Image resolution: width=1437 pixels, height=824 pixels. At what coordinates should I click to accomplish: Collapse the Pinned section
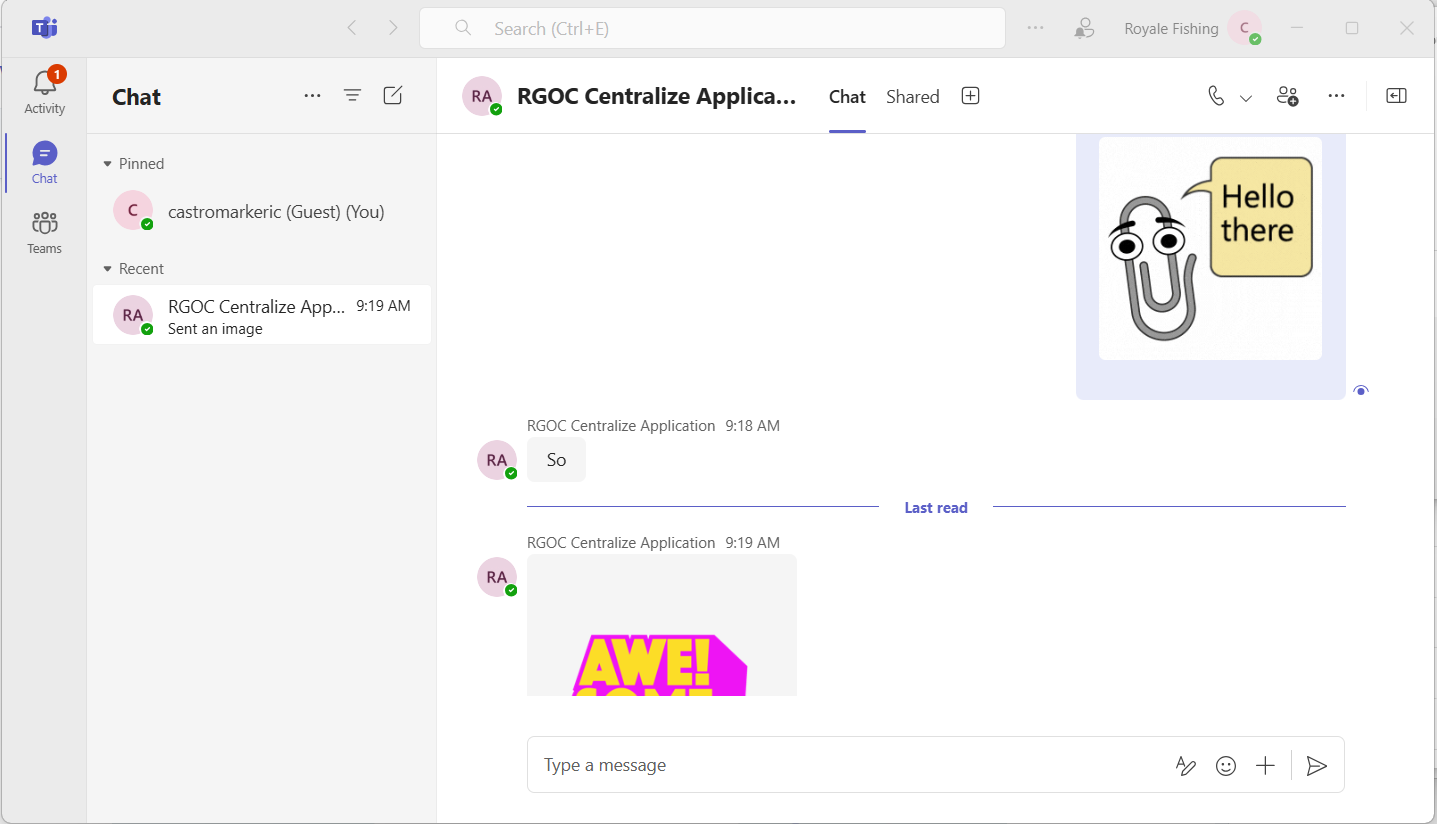tap(133, 164)
